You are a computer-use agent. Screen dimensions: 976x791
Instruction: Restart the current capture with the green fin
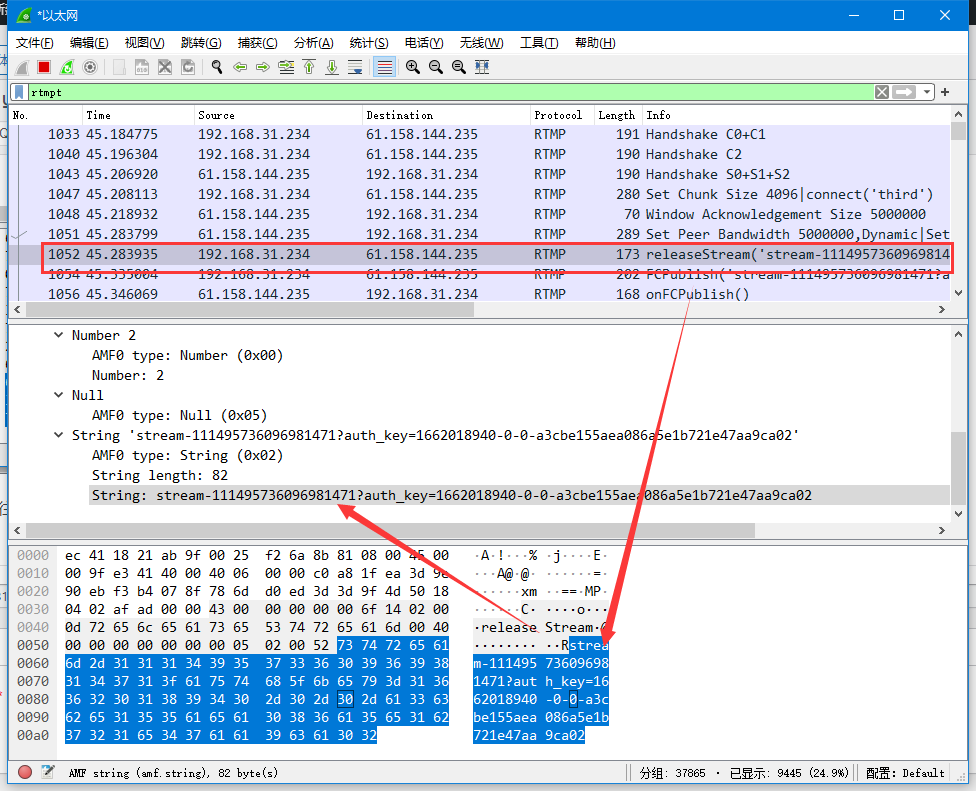pyautogui.click(x=67, y=67)
